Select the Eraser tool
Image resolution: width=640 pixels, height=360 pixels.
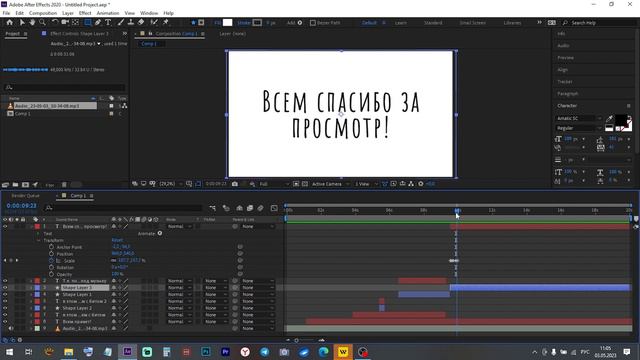[x=141, y=22]
